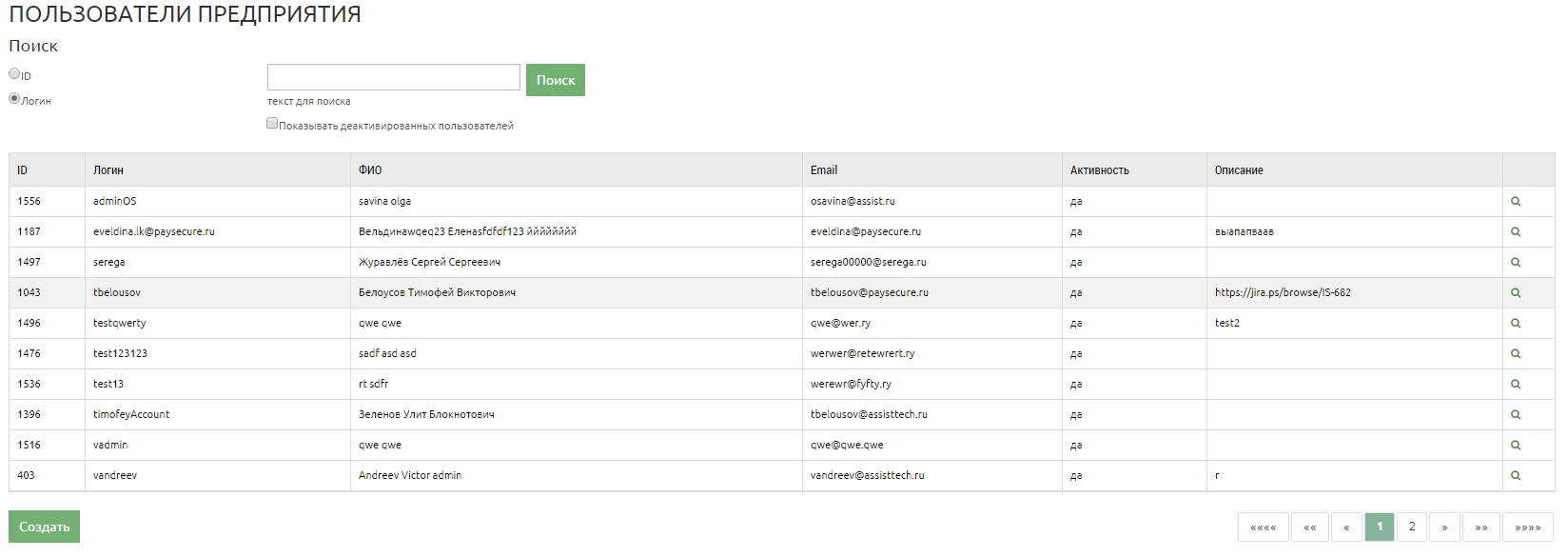Select the ID search radio button
Screen dimensions: 1568x557
[x=14, y=74]
